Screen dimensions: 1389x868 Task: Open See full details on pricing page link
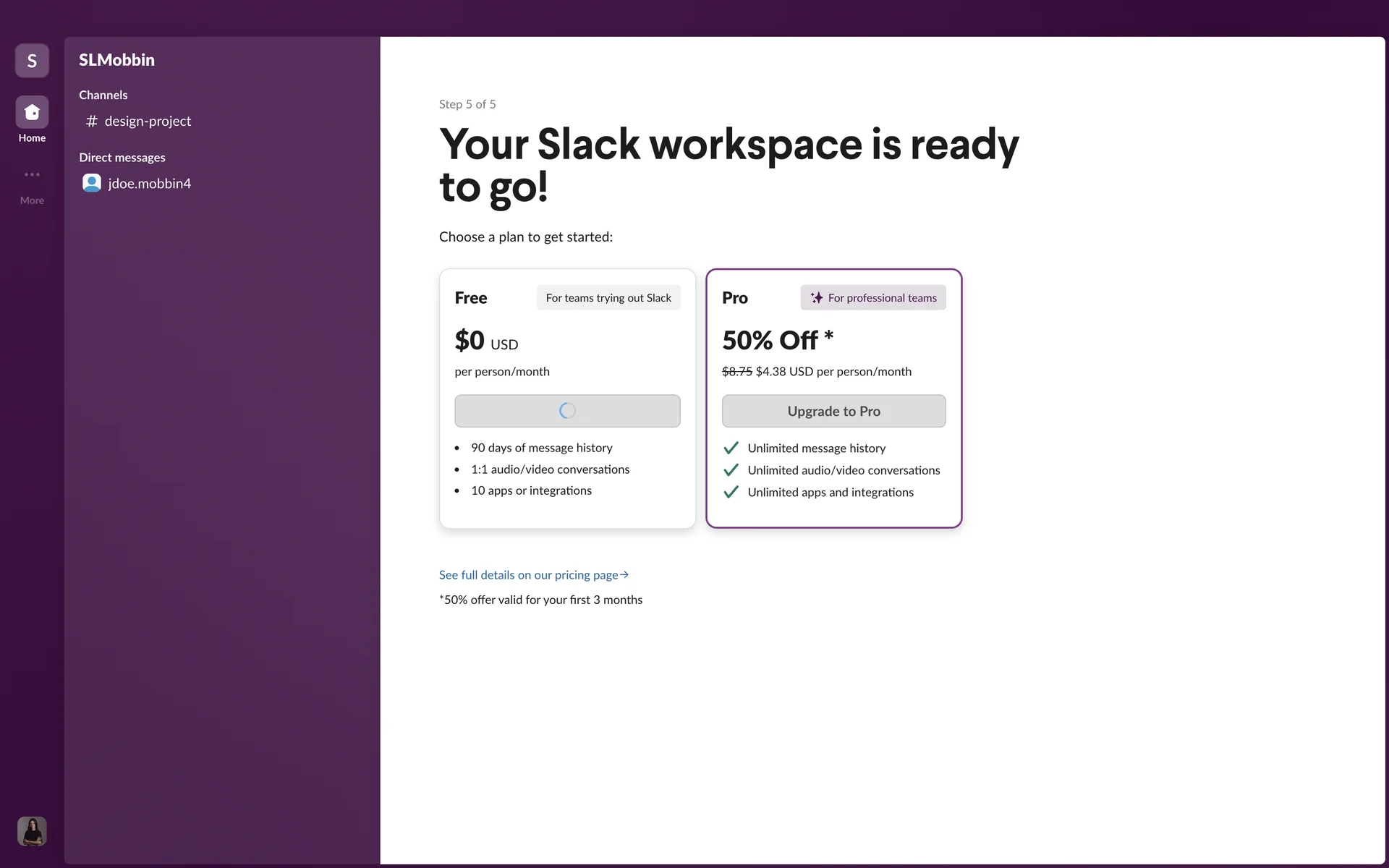528,575
